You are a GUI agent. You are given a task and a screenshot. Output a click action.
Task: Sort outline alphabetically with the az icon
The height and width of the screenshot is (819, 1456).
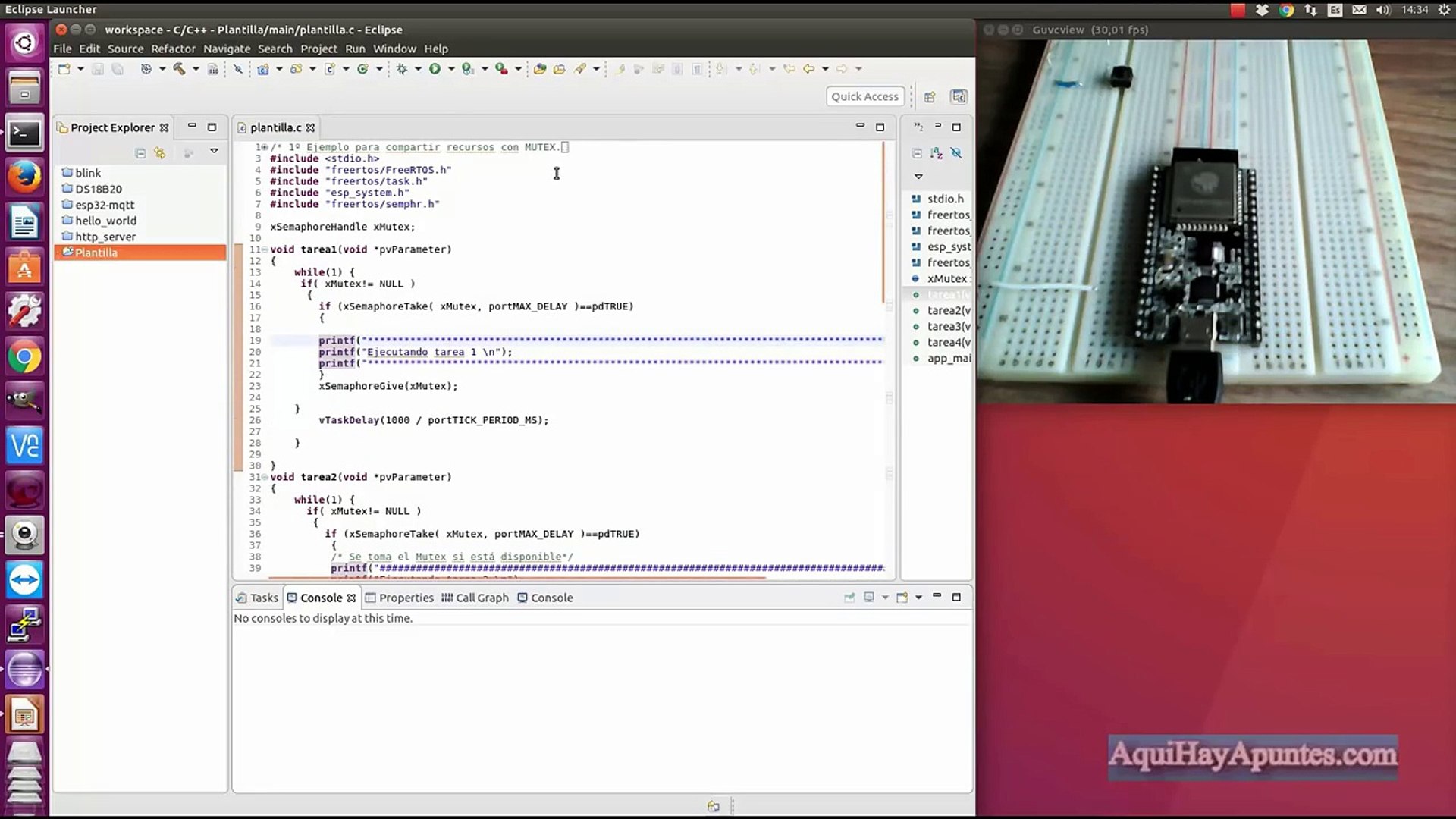pos(937,153)
